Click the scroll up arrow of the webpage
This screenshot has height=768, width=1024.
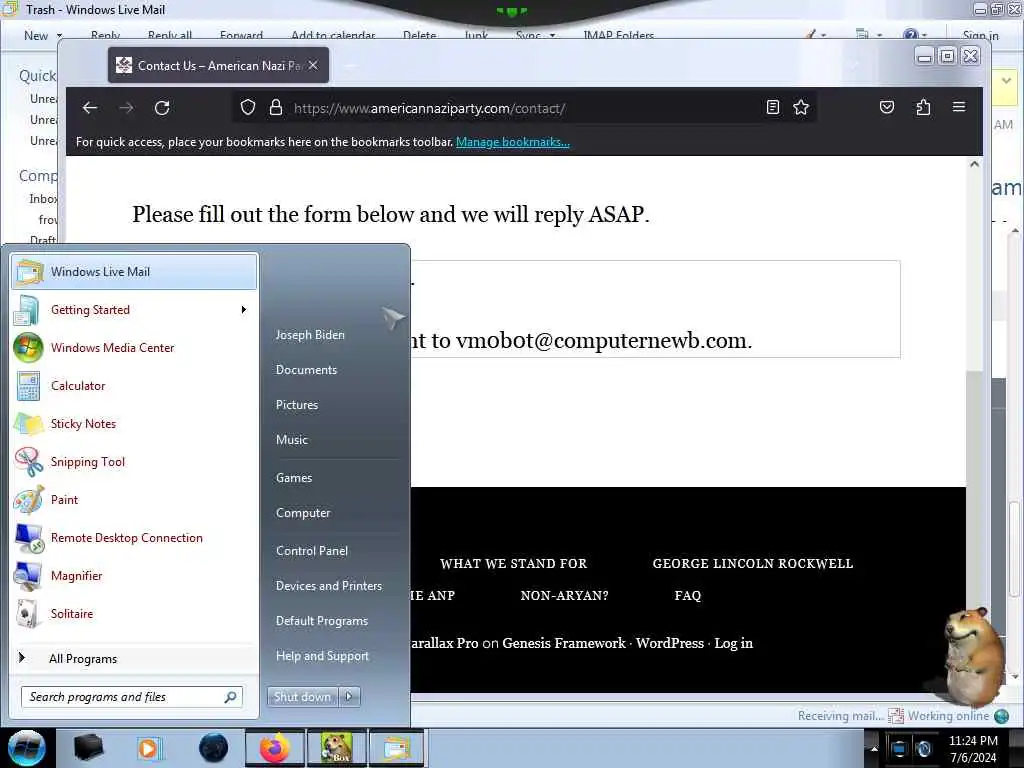[974, 165]
